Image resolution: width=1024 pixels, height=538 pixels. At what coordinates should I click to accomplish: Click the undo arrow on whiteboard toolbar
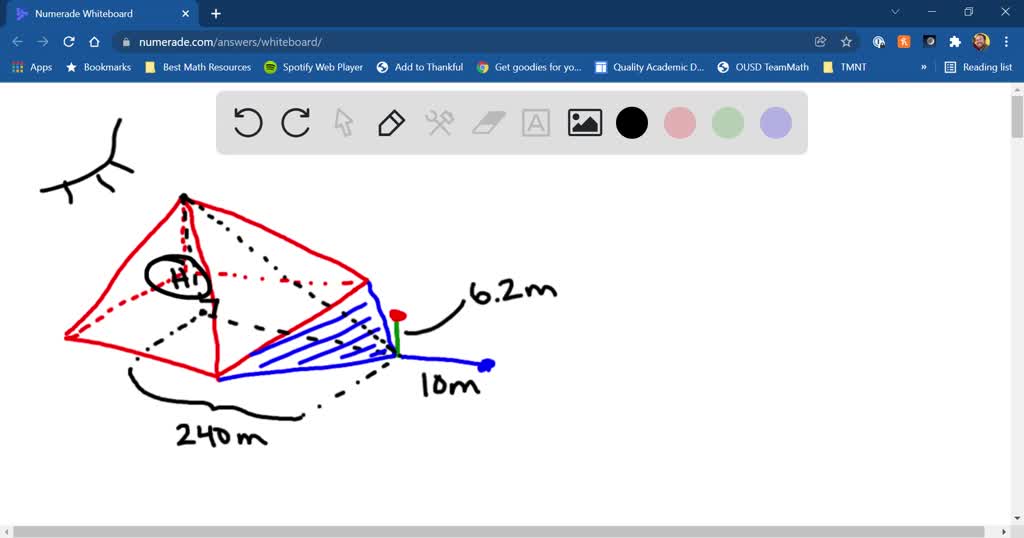point(248,123)
